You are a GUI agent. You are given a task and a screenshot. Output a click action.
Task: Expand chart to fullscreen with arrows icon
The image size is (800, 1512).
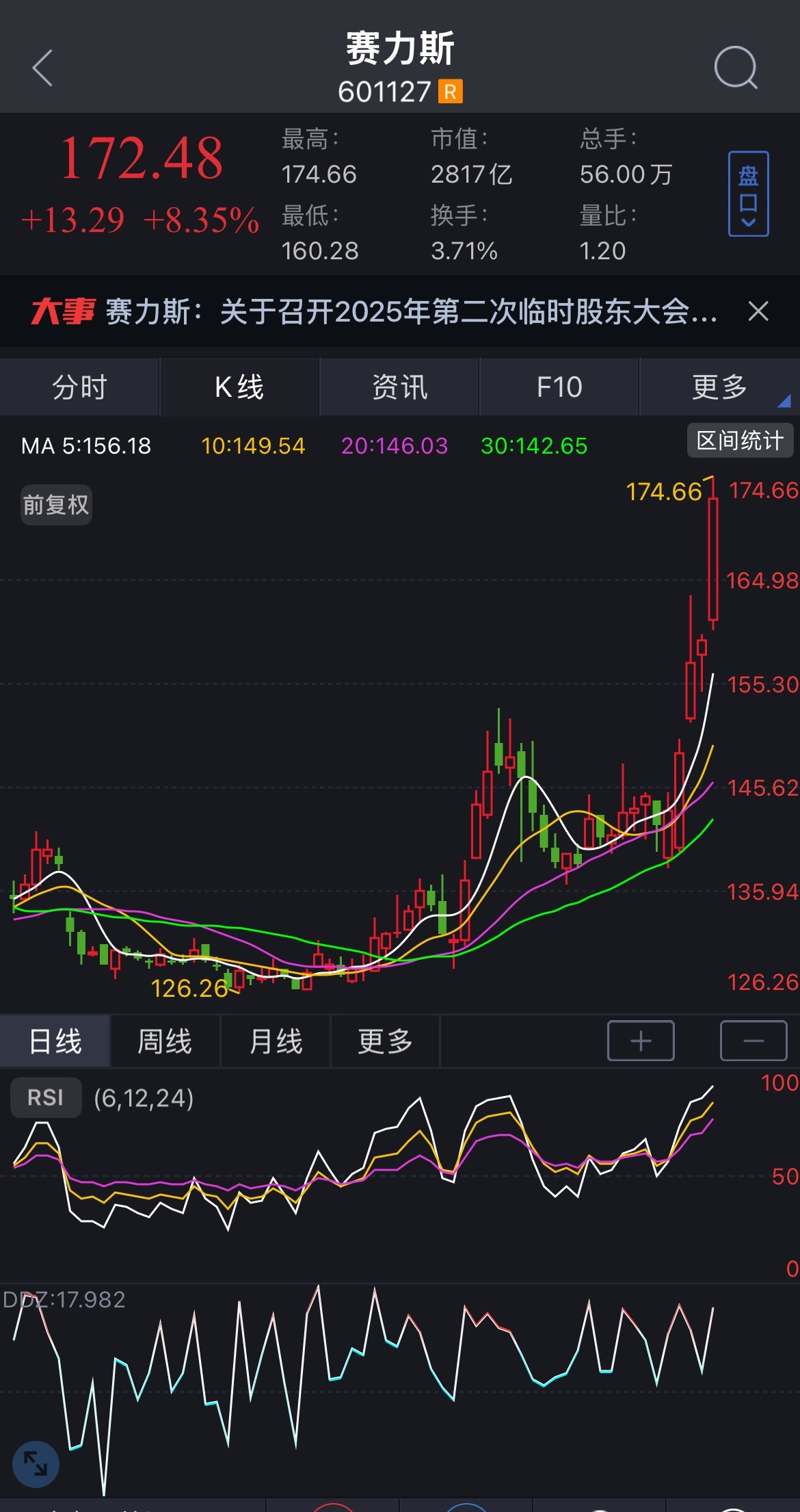36,1464
